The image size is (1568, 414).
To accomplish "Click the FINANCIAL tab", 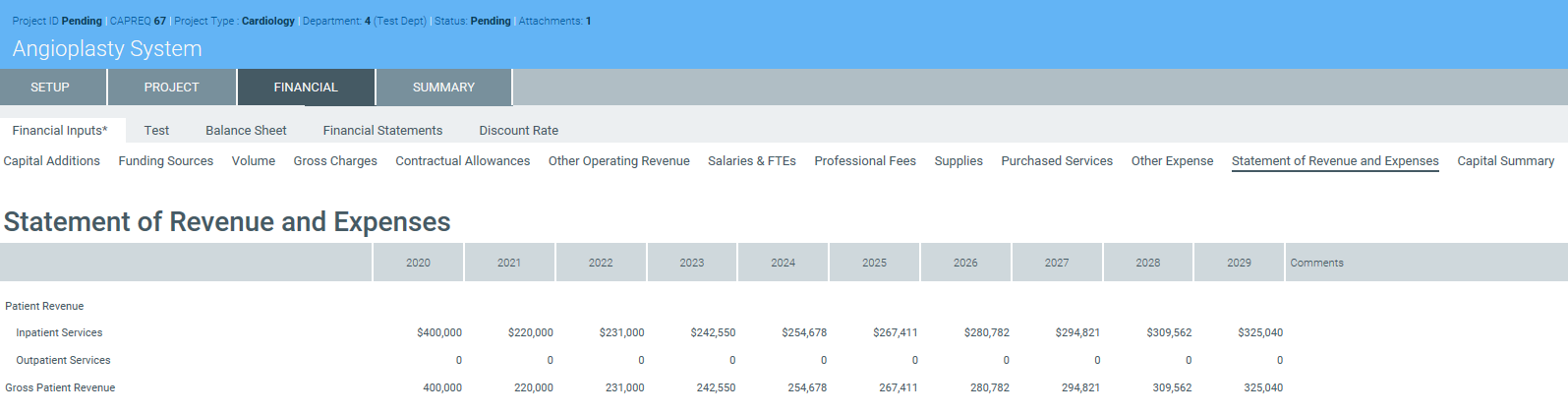I will point(306,88).
